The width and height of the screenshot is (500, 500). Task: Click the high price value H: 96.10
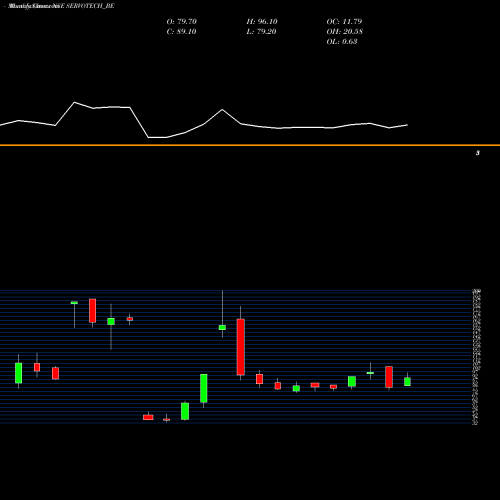click(x=262, y=22)
